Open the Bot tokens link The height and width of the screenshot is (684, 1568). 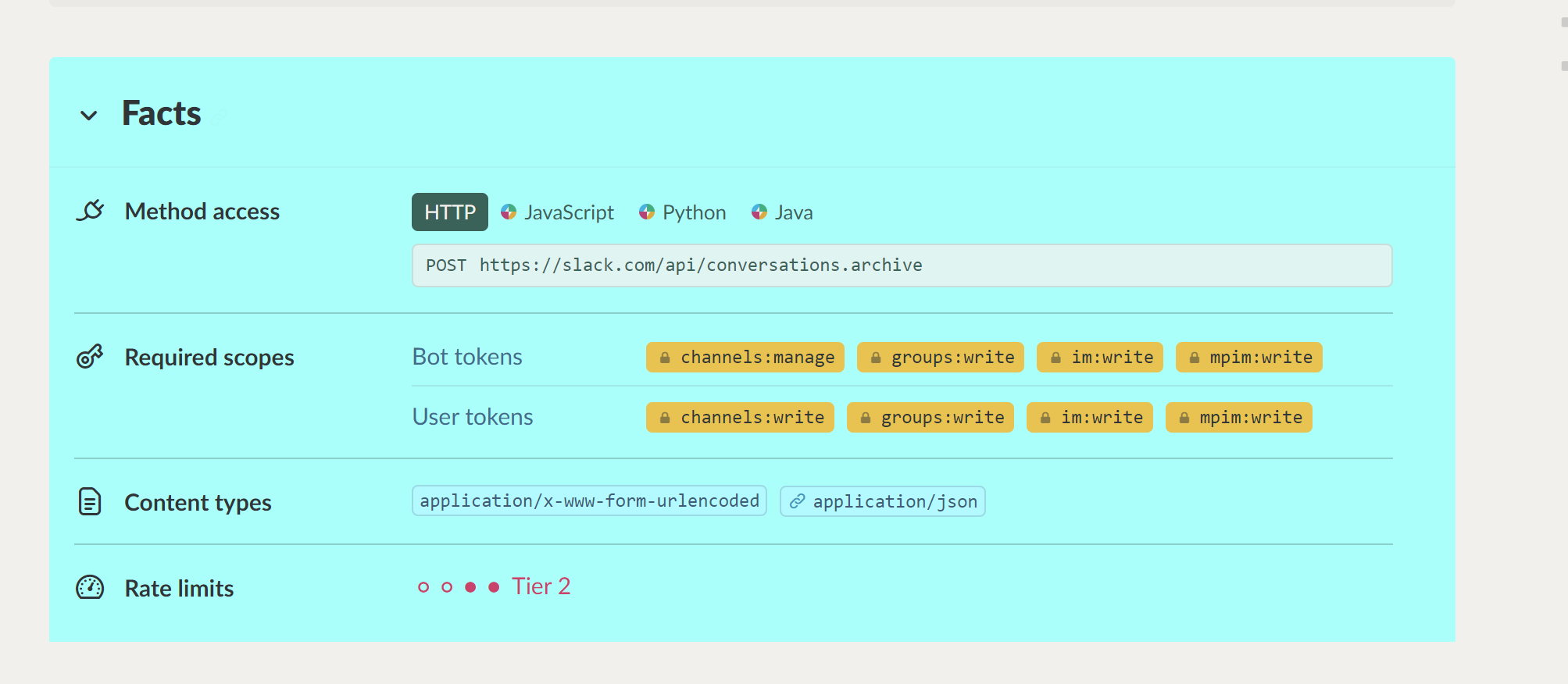[467, 357]
